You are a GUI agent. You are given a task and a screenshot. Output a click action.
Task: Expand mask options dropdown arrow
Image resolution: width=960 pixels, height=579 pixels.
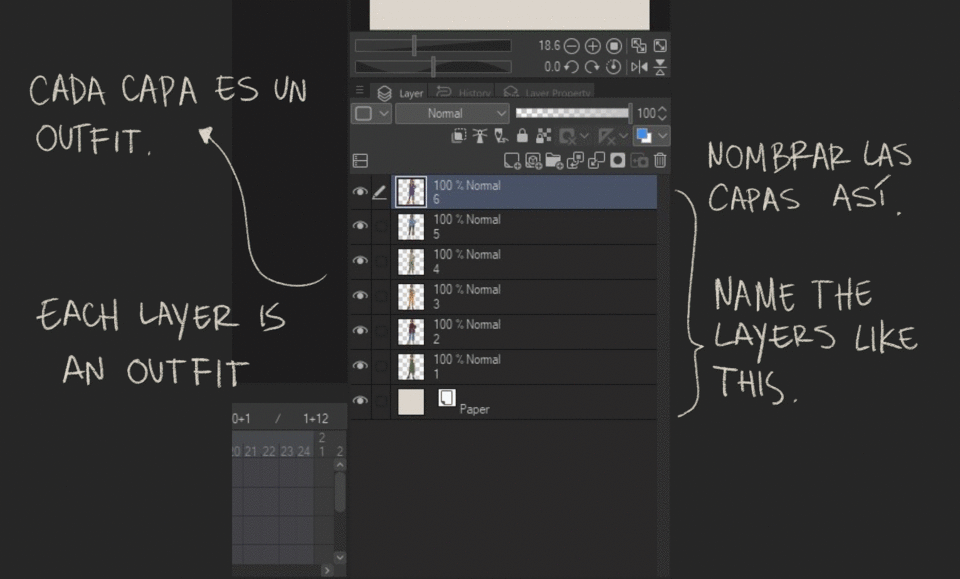tap(584, 136)
